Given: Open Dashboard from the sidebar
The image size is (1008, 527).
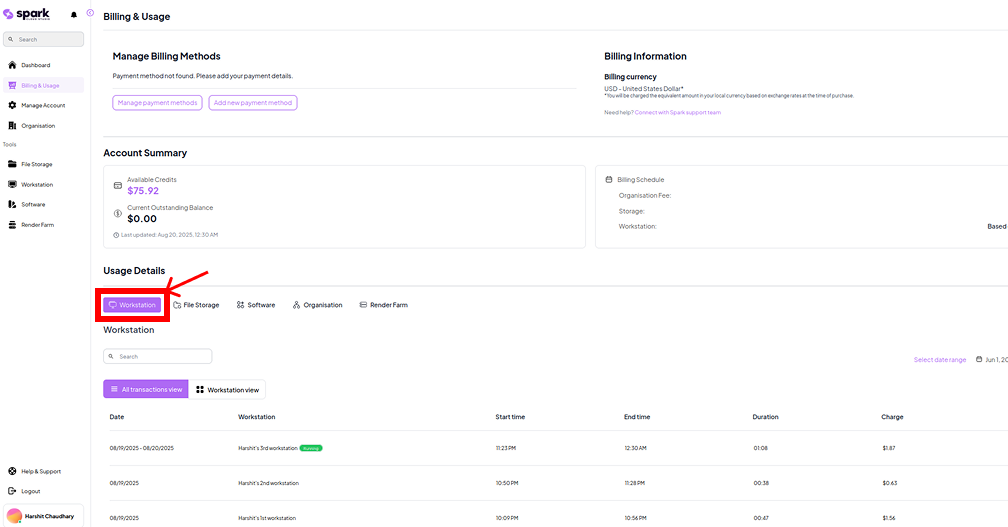Looking at the screenshot, I should (x=35, y=65).
